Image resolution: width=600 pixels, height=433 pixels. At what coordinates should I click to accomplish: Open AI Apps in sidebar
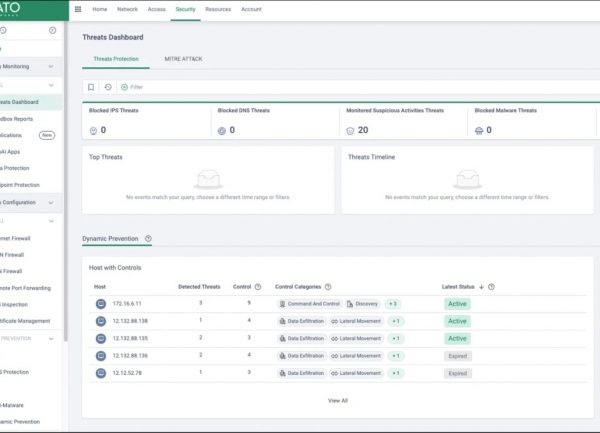click(10, 152)
